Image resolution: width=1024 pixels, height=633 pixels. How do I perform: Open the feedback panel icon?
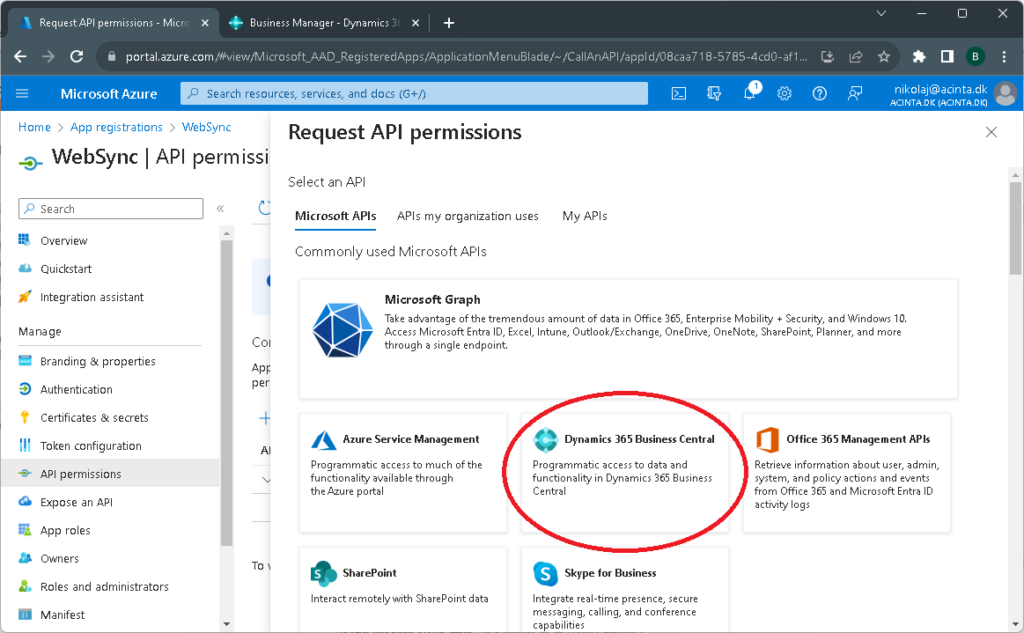point(854,93)
